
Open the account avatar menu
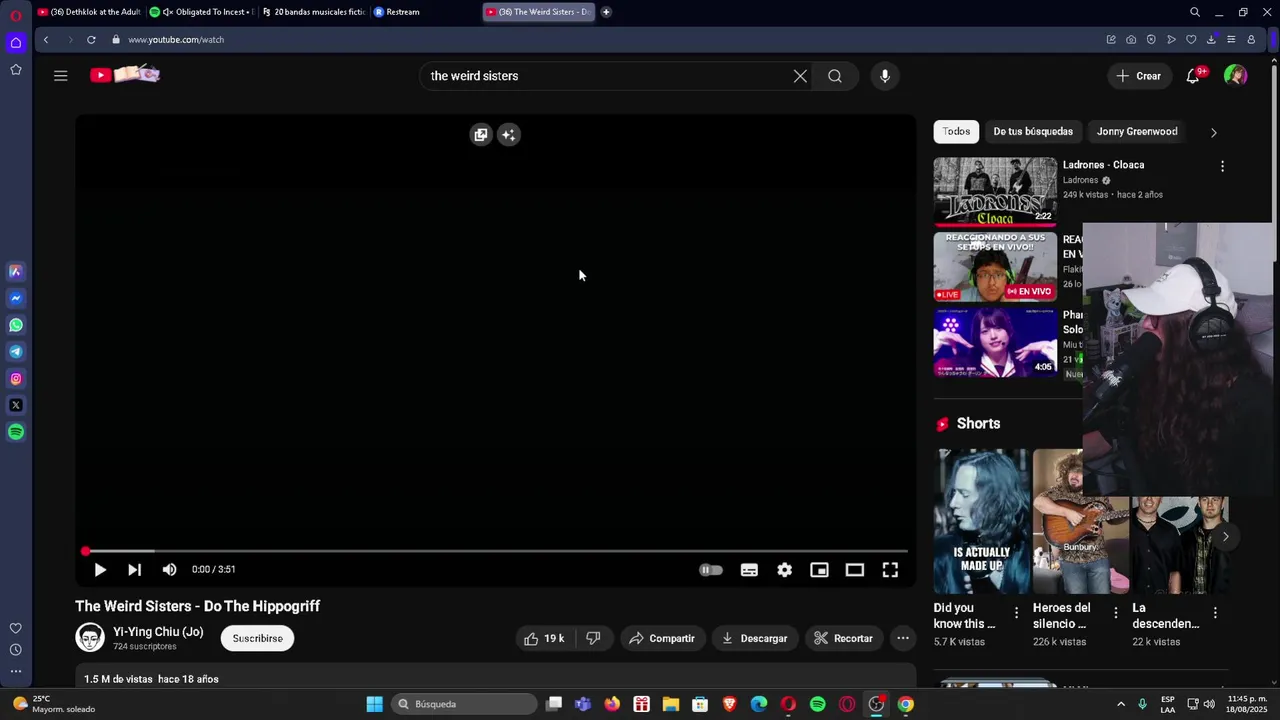point(1236,76)
